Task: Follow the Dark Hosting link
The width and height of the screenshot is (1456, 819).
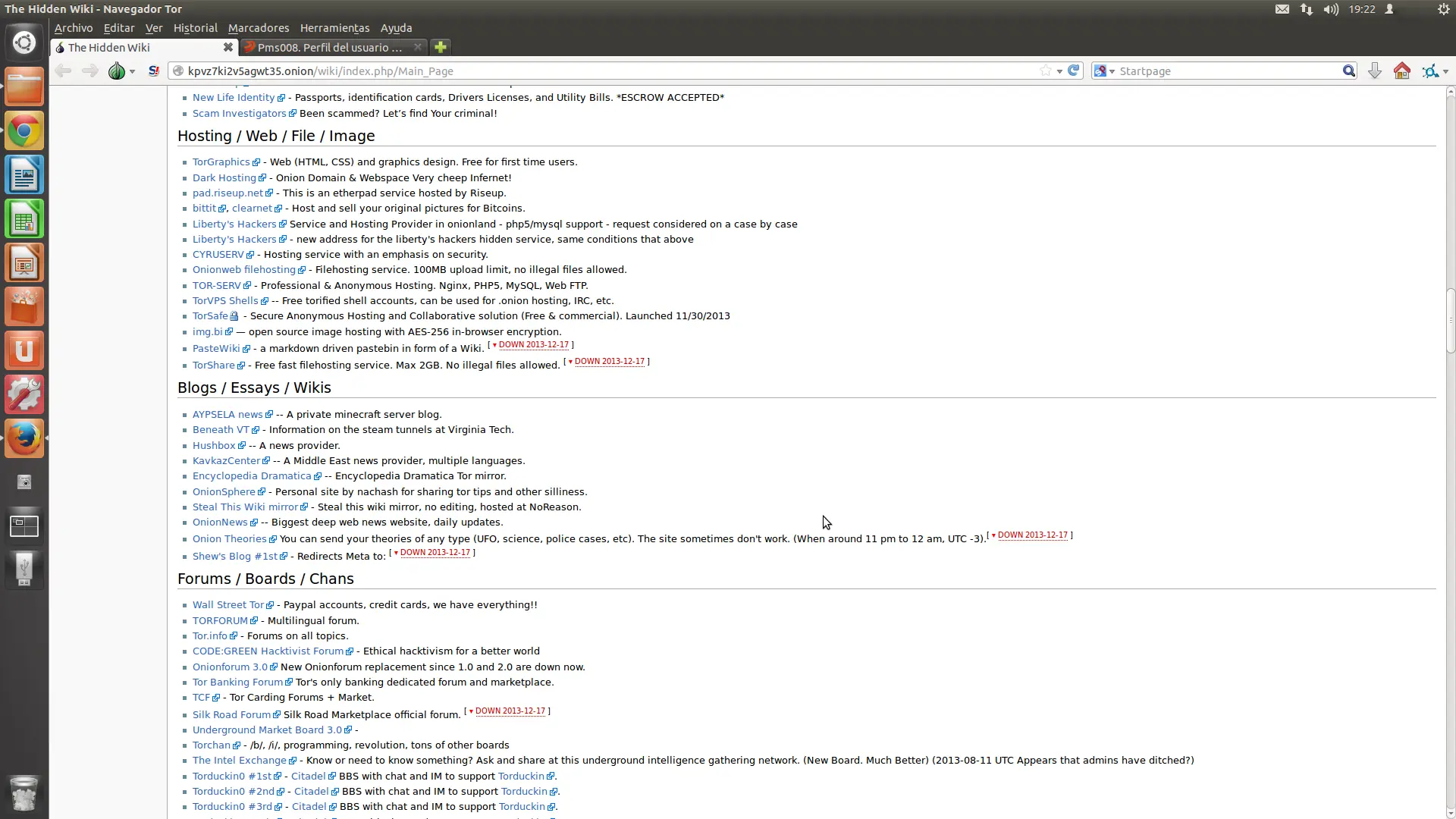Action: pyautogui.click(x=224, y=178)
